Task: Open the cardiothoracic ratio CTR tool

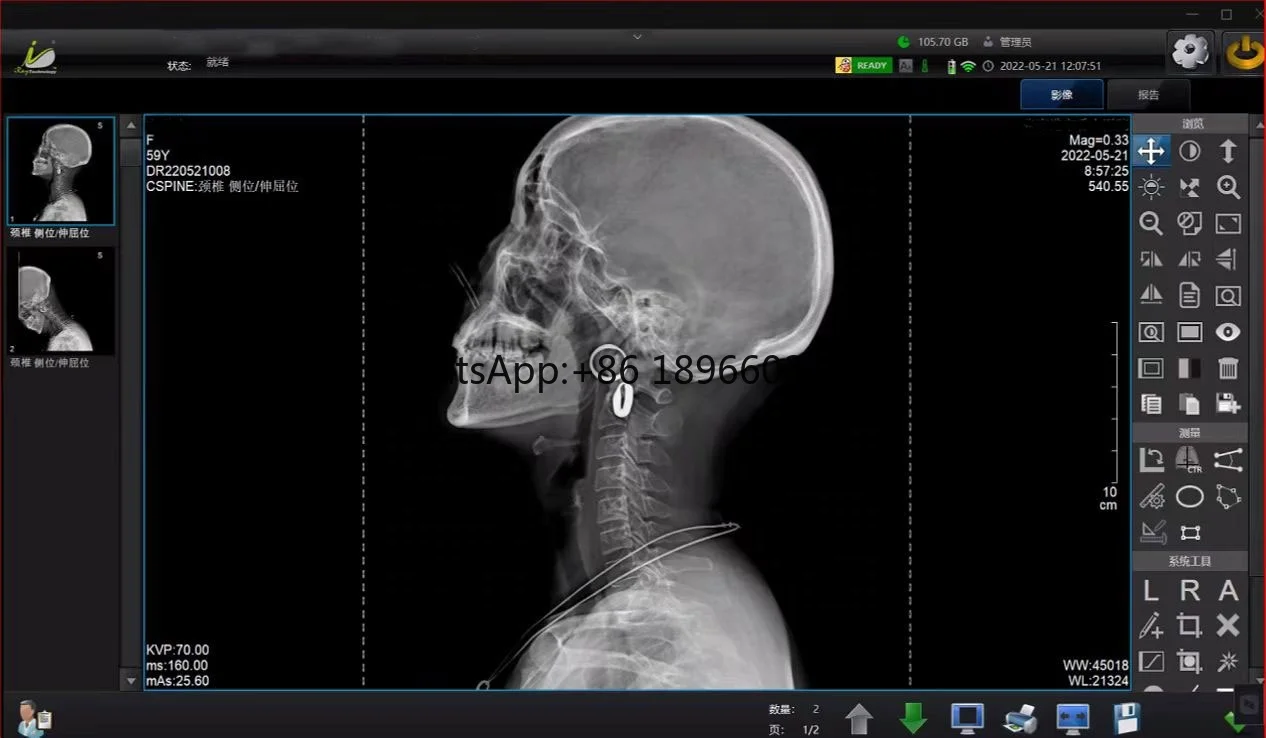Action: (x=1189, y=460)
